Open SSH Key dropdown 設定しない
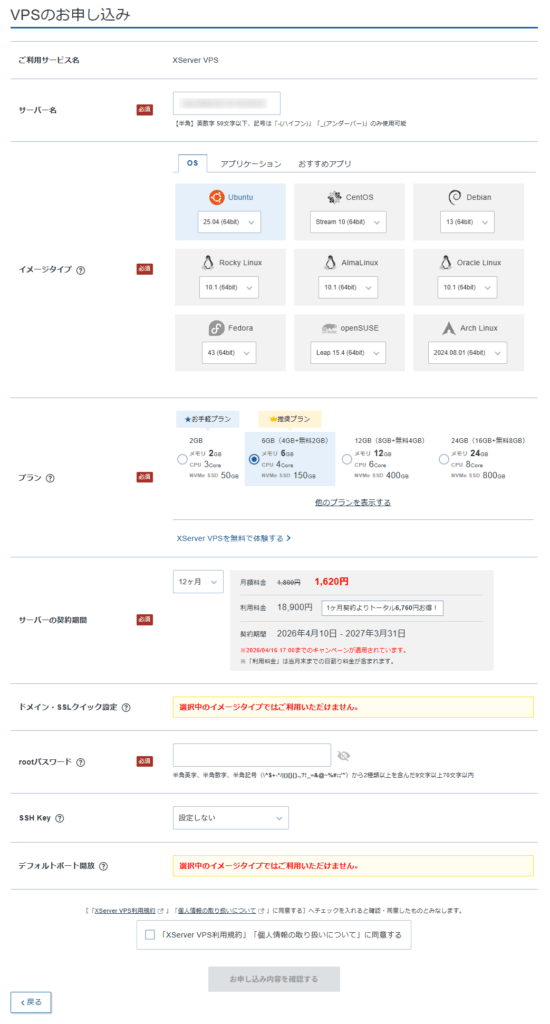Viewport: 550px width, 1024px height. pyautogui.click(x=231, y=818)
